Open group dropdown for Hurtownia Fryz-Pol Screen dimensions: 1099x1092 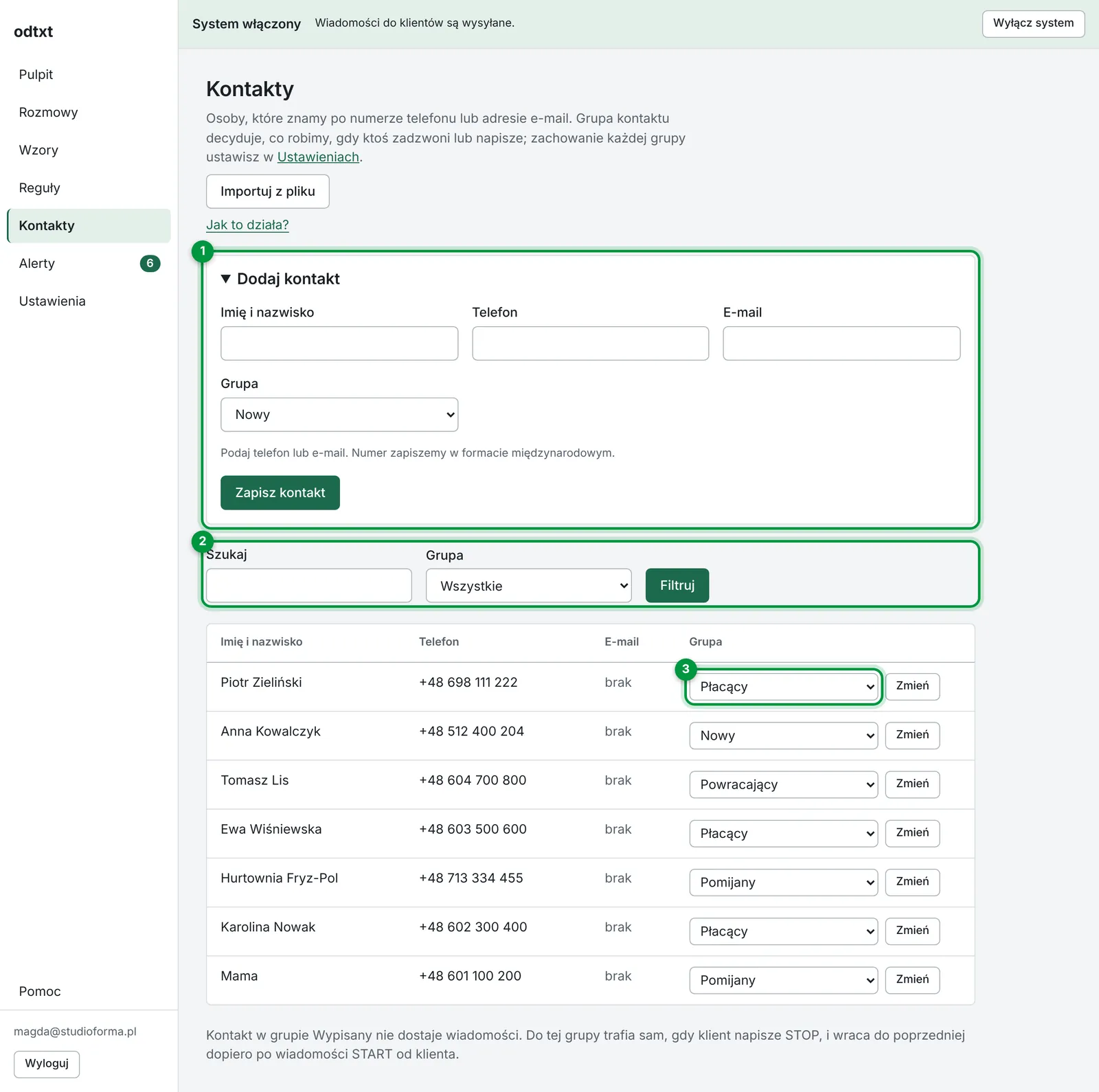tap(784, 883)
